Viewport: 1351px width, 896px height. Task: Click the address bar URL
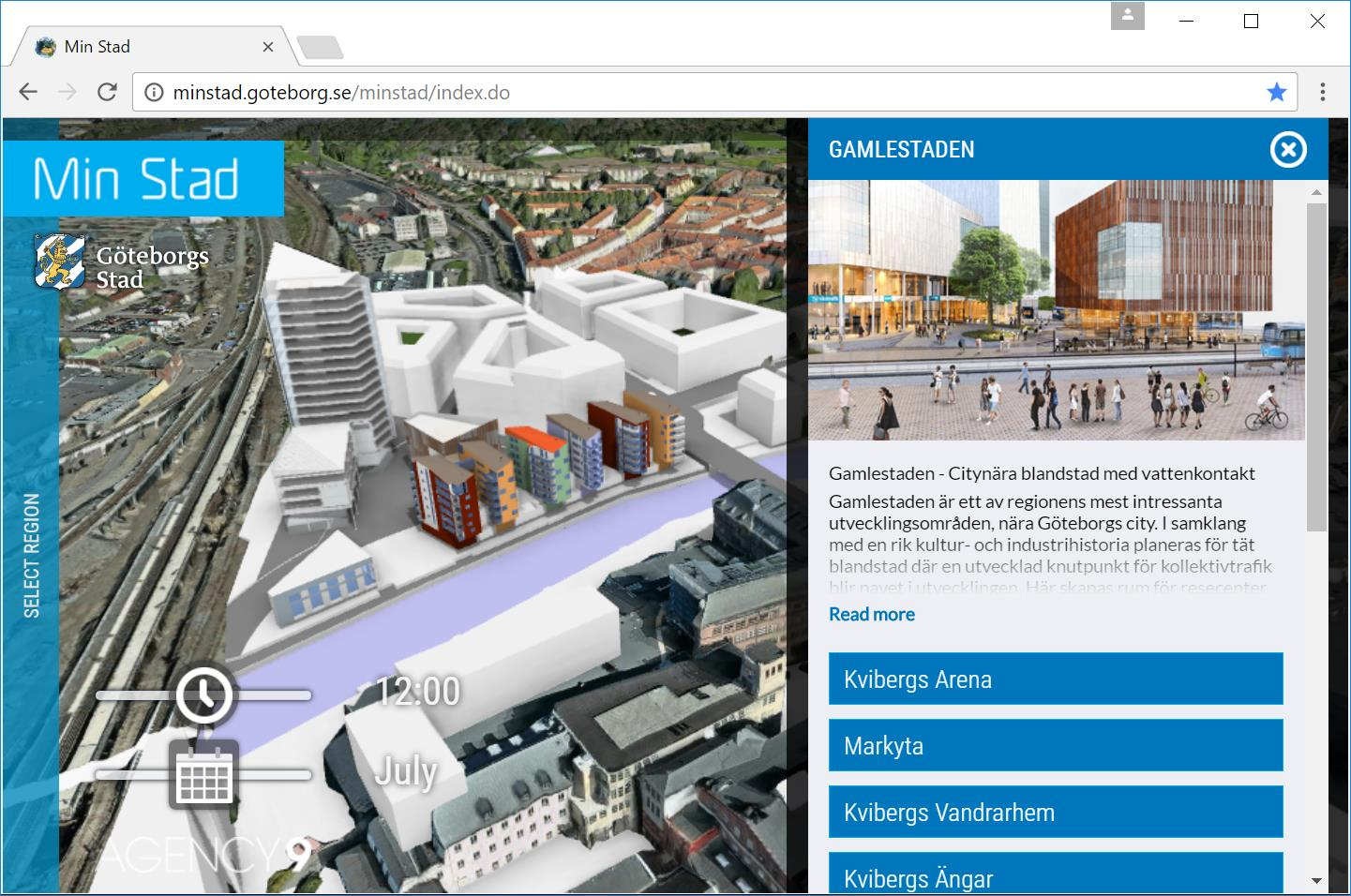coord(341,93)
